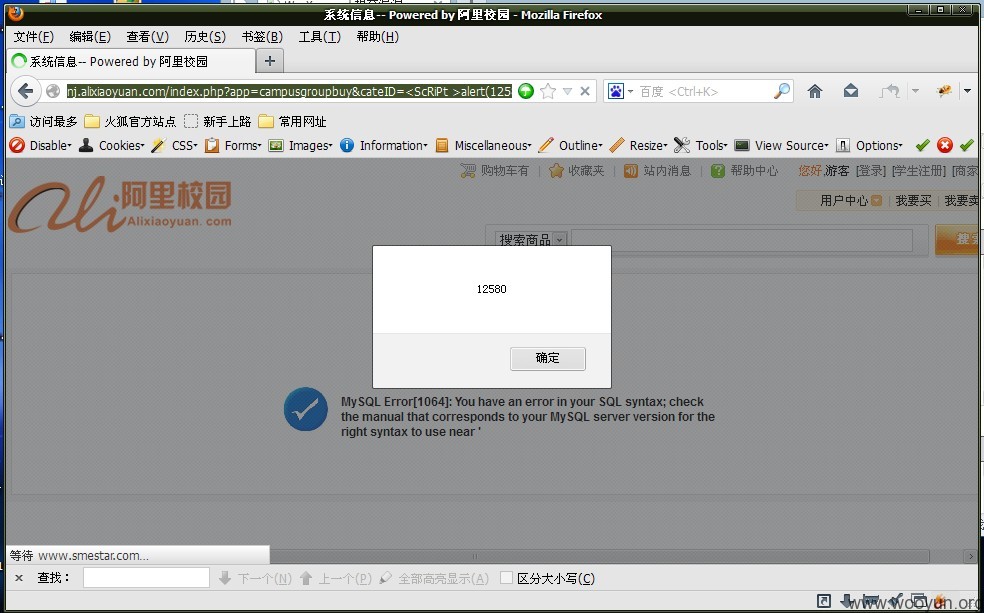
Task: Click the 查找 find text field
Action: coord(146,578)
